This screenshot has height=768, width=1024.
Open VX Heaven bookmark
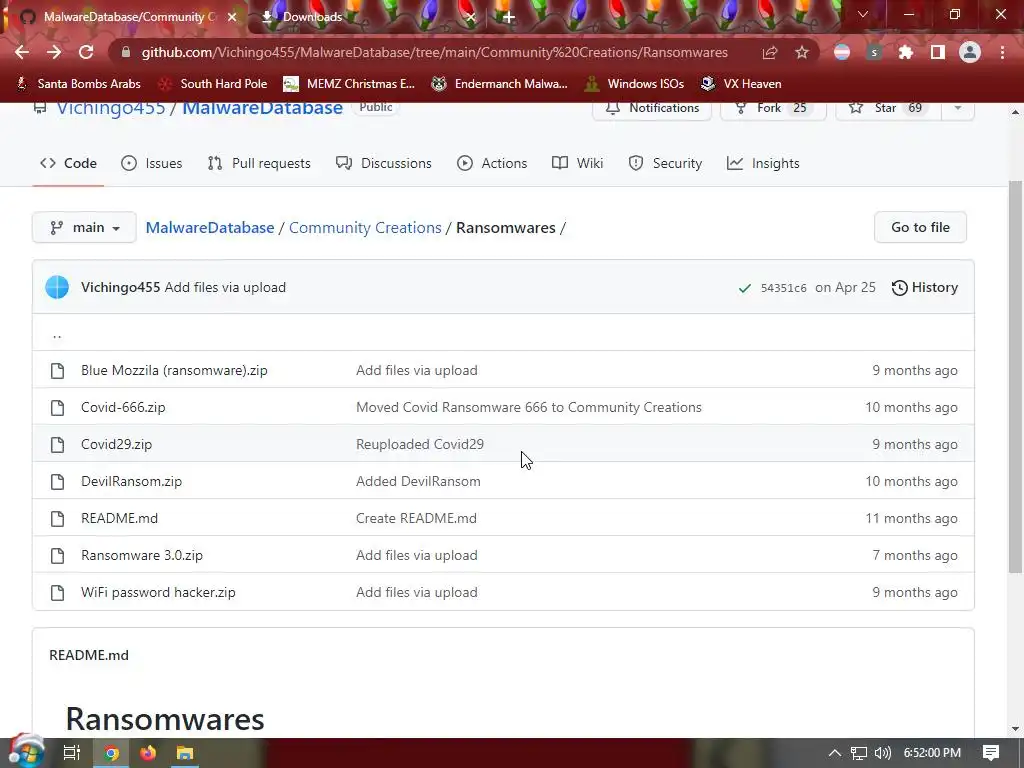click(x=741, y=84)
